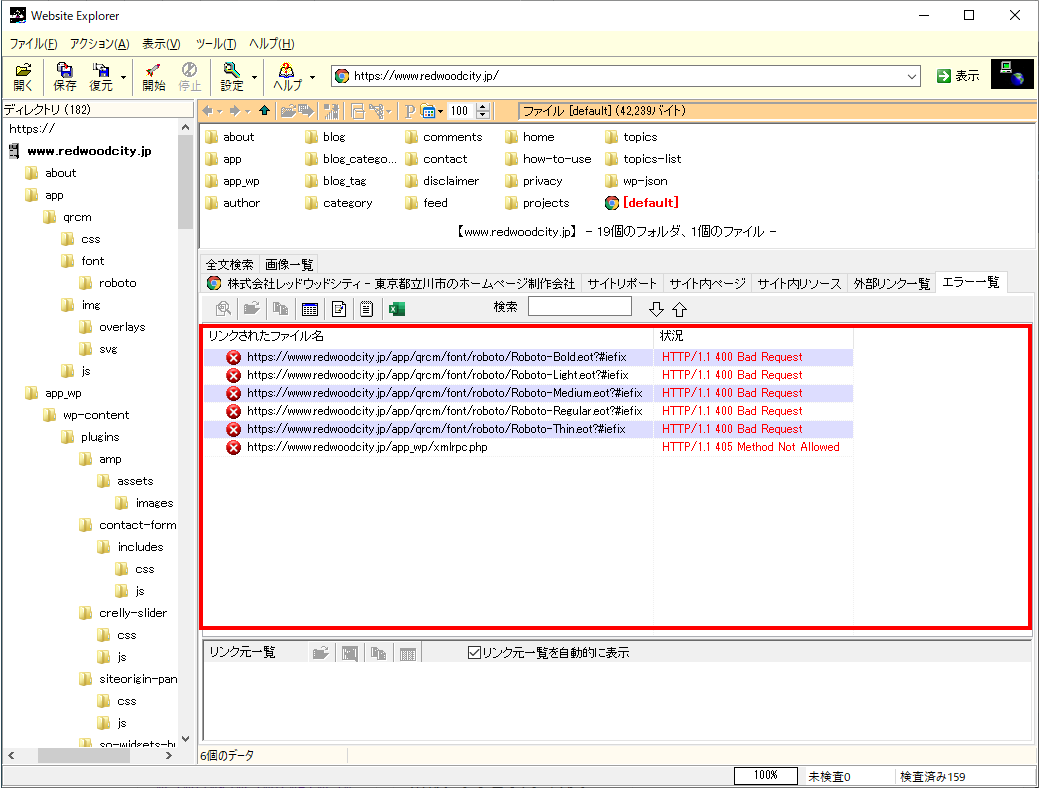Open the blog folder in the file pane
This screenshot has width=1039, height=789.
[x=334, y=137]
